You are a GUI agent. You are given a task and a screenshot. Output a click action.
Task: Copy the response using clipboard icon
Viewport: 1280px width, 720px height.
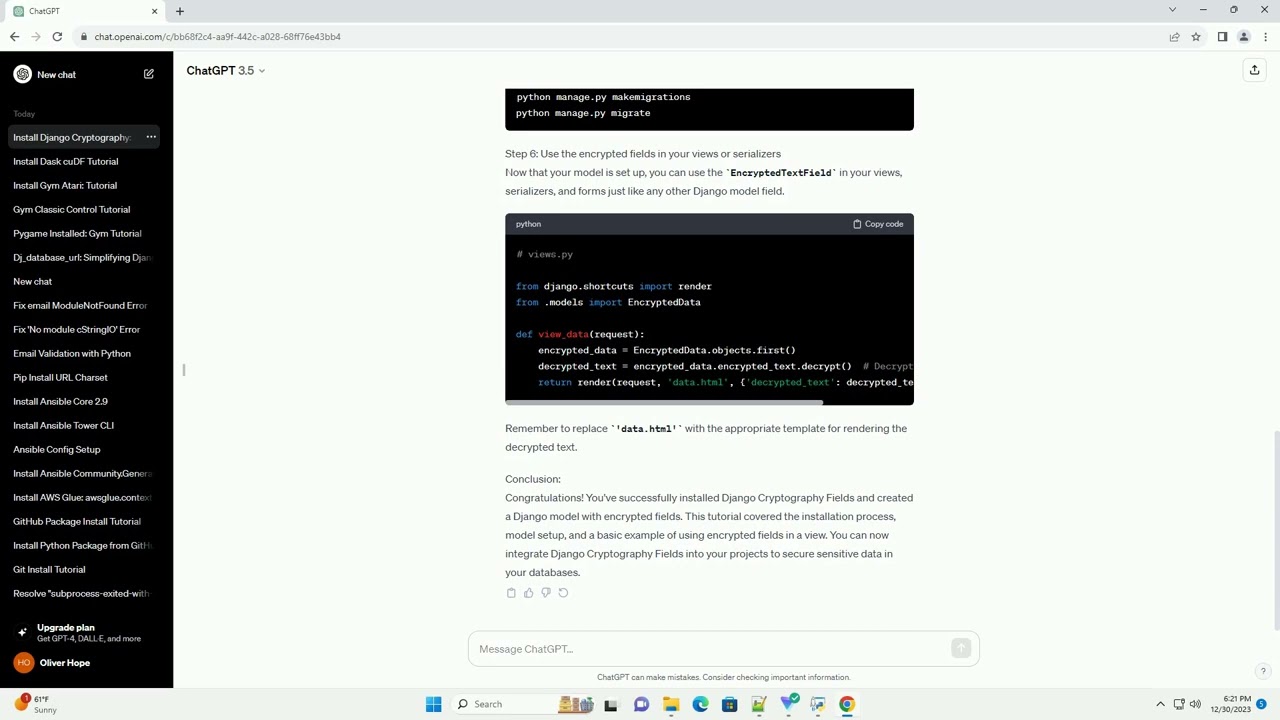click(x=511, y=593)
